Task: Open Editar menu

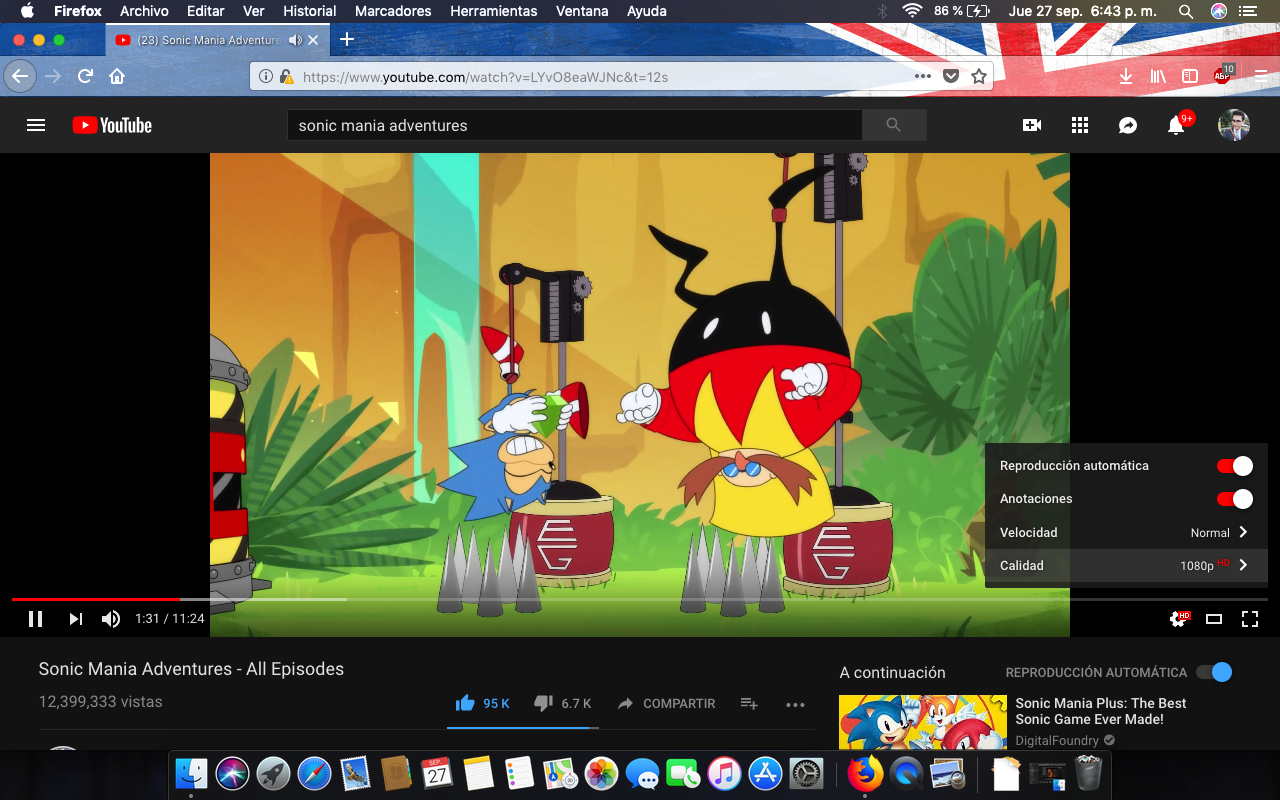Action: click(x=206, y=11)
